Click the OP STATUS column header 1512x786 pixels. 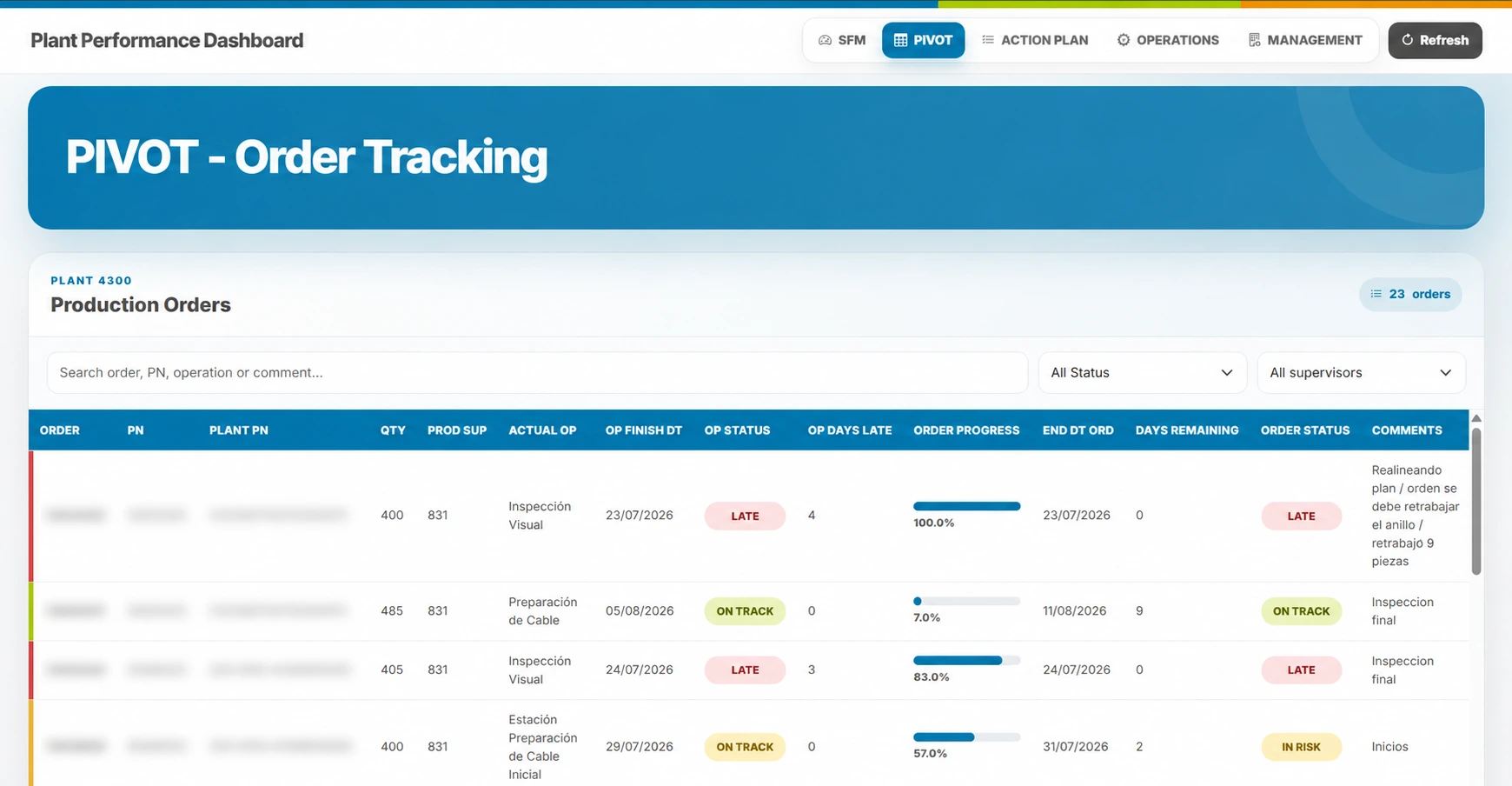[x=737, y=430]
